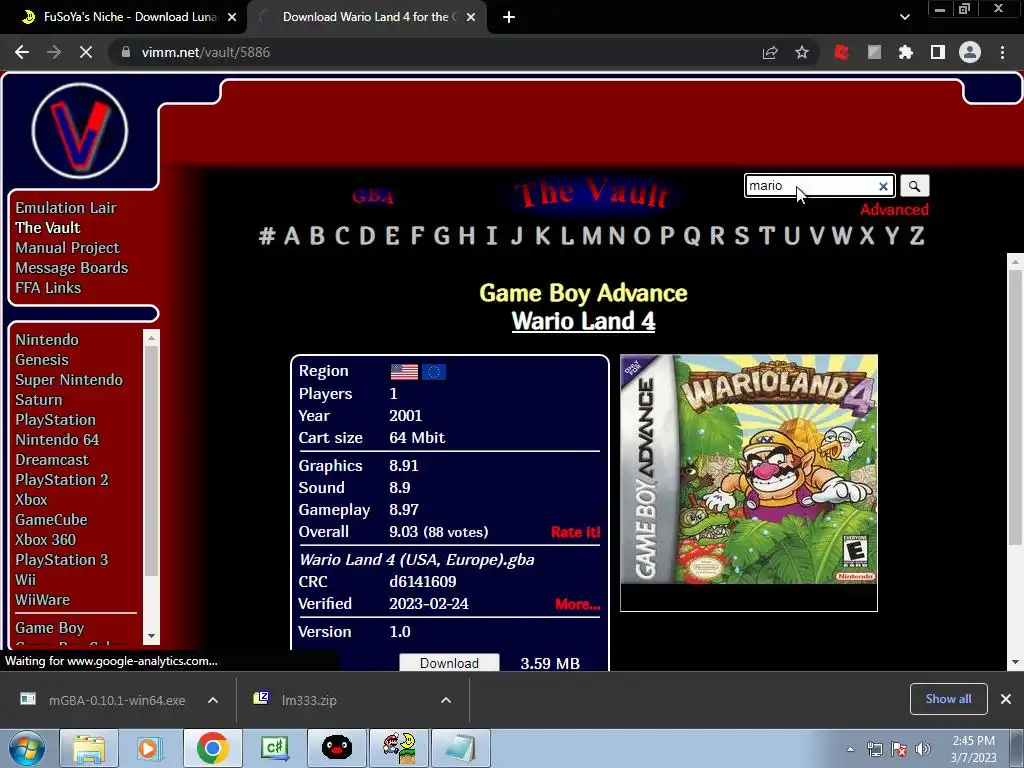The image size is (1024, 768).
Task: Go back with the browser back arrow
Action: click(x=22, y=52)
